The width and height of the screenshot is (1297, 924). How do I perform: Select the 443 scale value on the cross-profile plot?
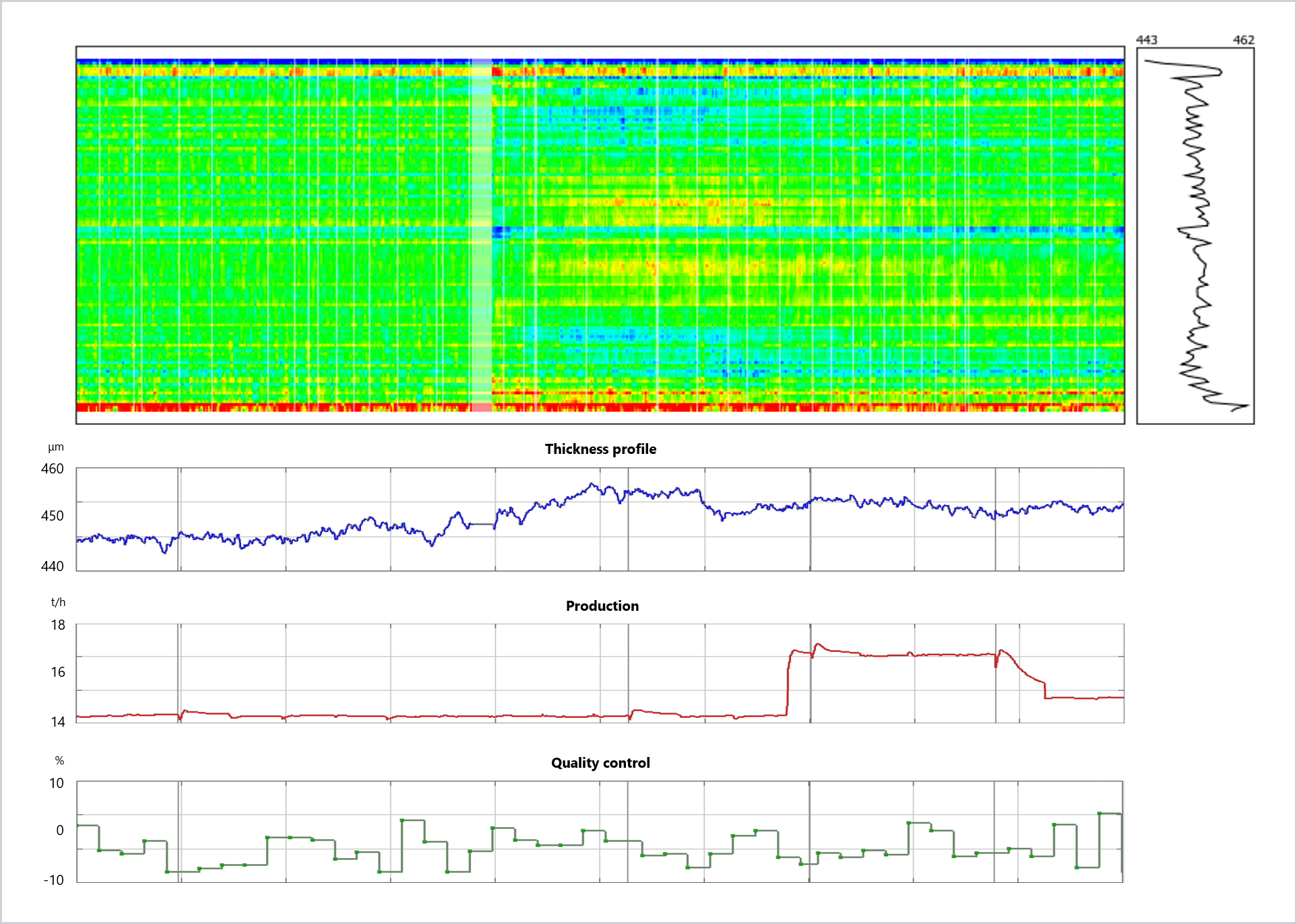coord(1145,40)
